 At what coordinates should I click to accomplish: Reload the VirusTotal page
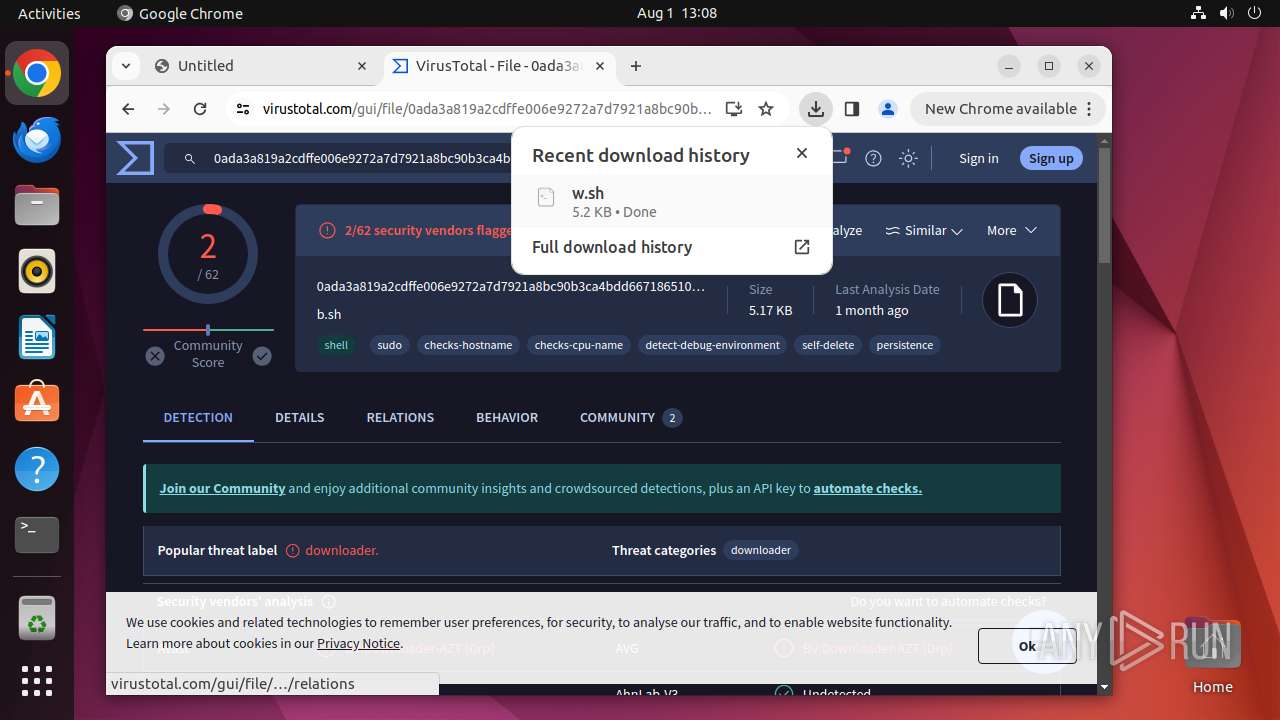click(x=200, y=109)
